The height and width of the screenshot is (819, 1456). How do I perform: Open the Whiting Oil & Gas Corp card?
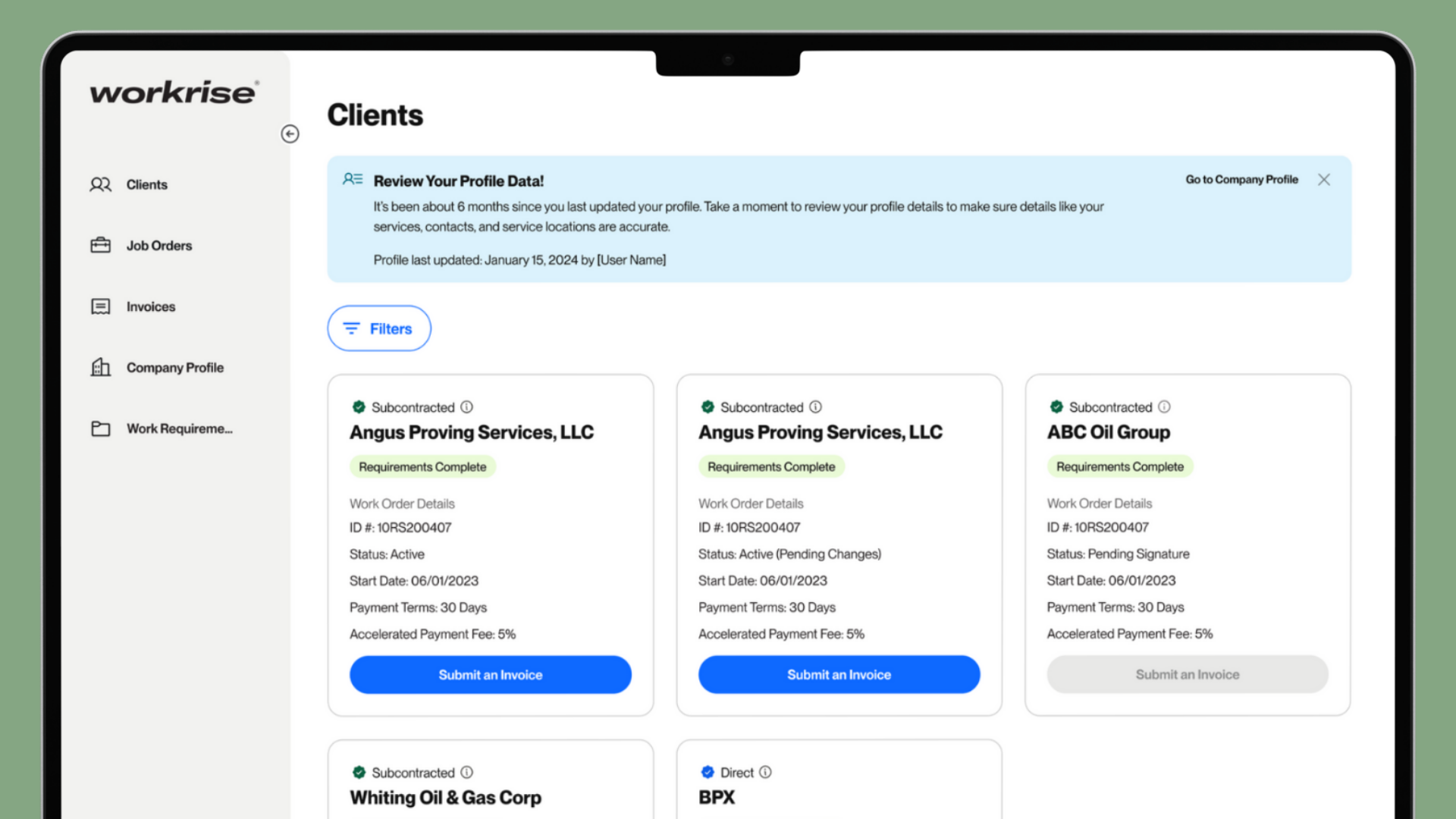tap(446, 798)
